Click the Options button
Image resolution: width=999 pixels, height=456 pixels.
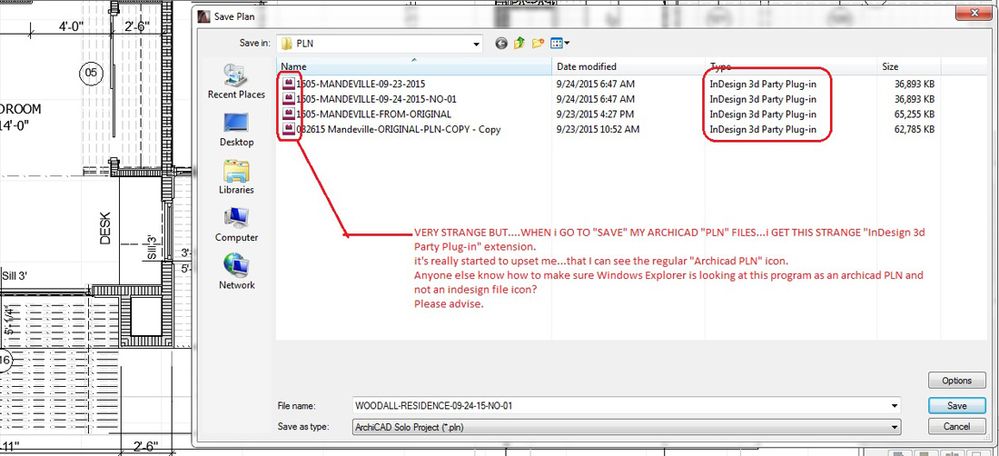(x=956, y=381)
